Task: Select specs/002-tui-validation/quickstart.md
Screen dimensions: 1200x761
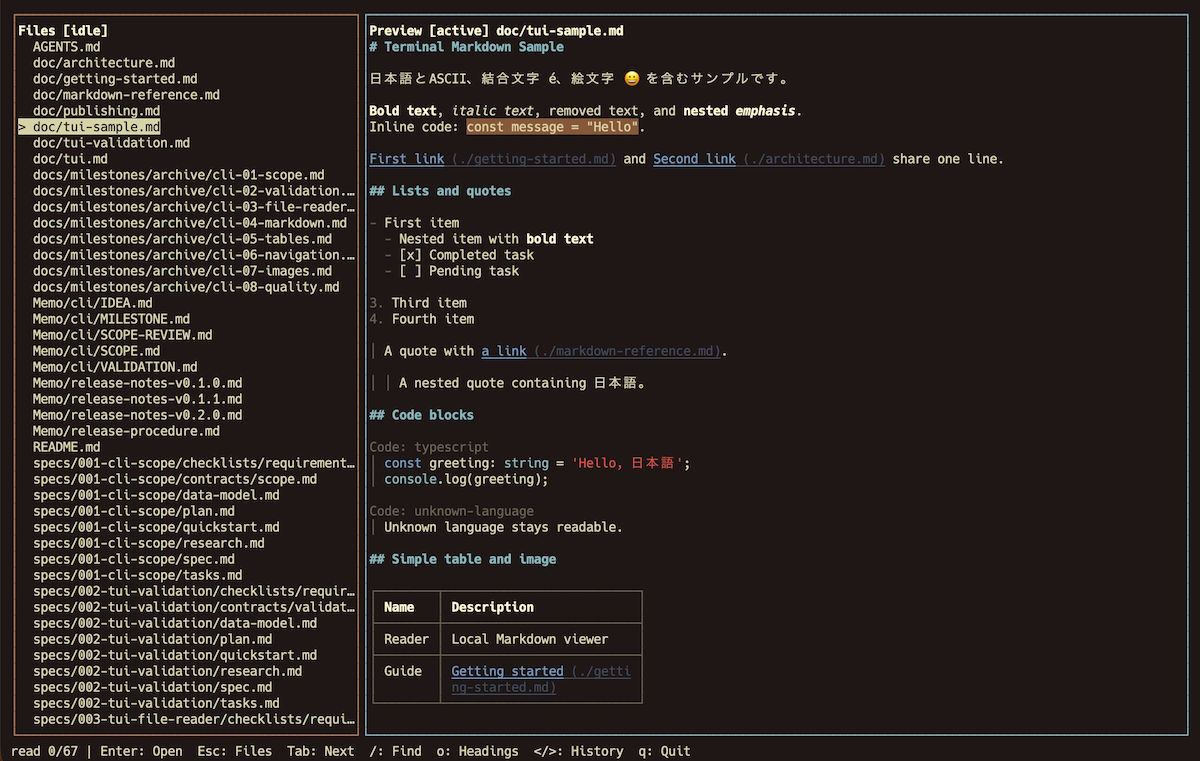Action: [175, 655]
